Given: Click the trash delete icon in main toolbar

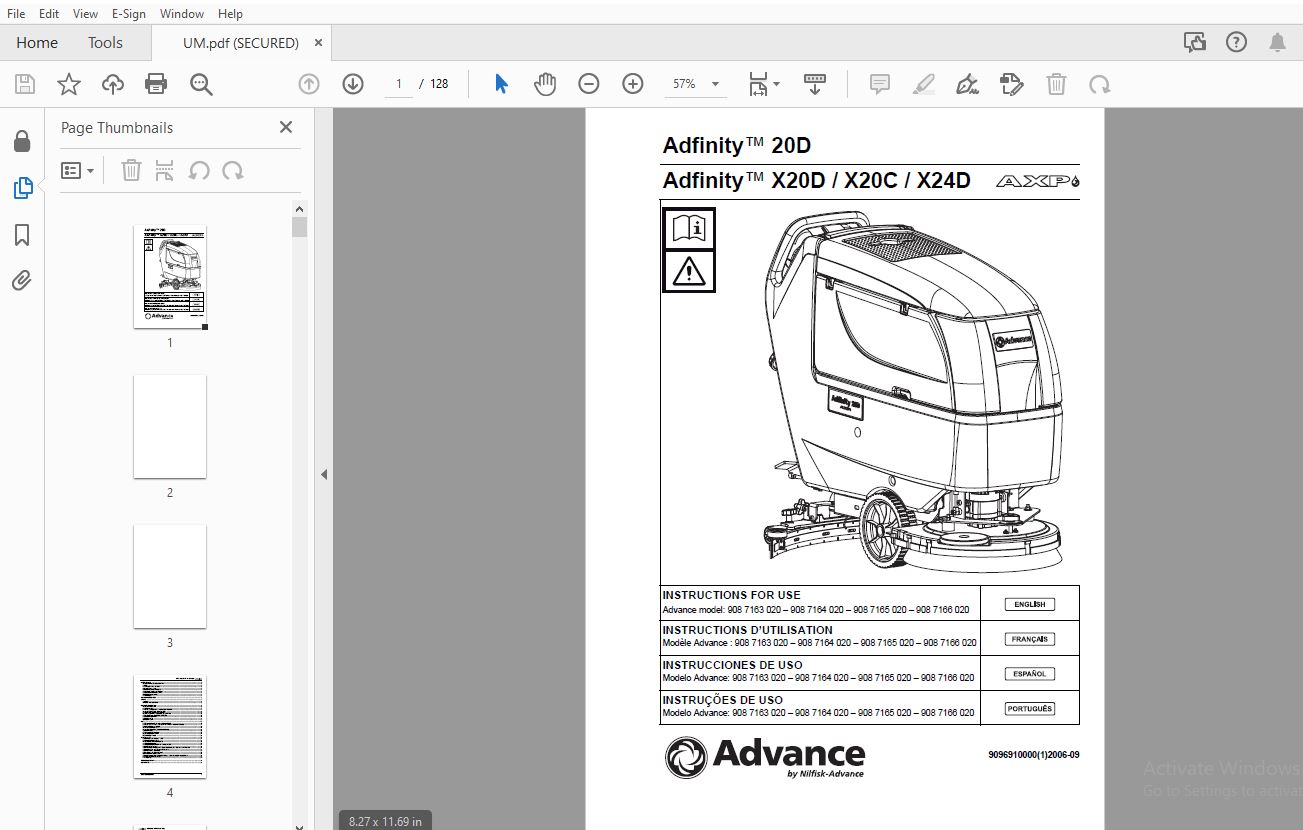Looking at the screenshot, I should point(1056,85).
